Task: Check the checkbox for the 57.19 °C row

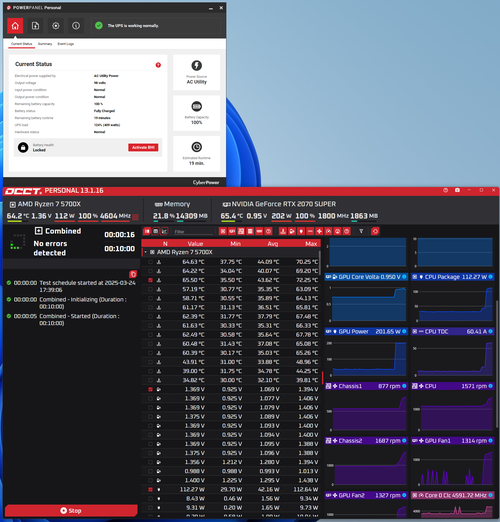Action: [x=150, y=289]
